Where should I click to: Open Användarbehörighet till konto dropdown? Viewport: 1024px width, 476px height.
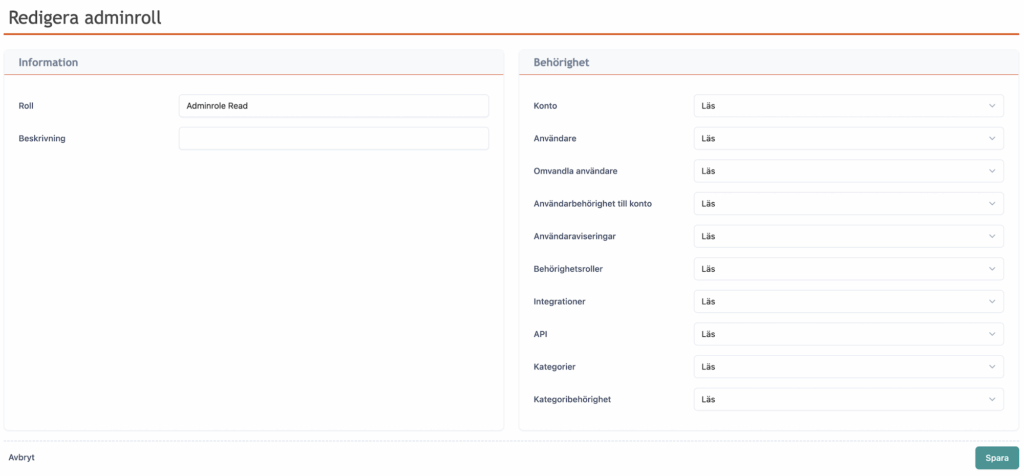(848, 204)
